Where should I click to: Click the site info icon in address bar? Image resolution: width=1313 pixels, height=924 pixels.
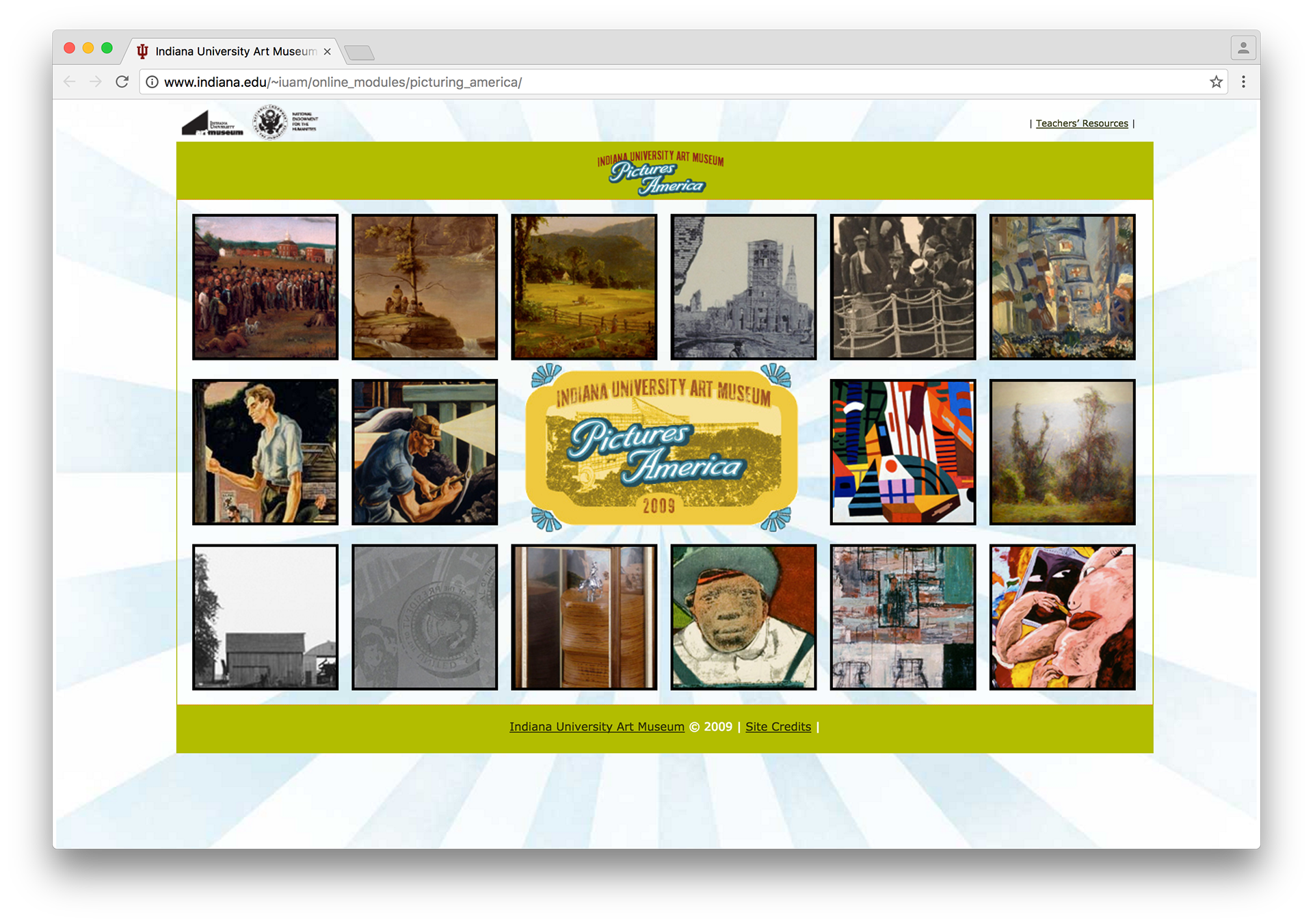click(152, 82)
